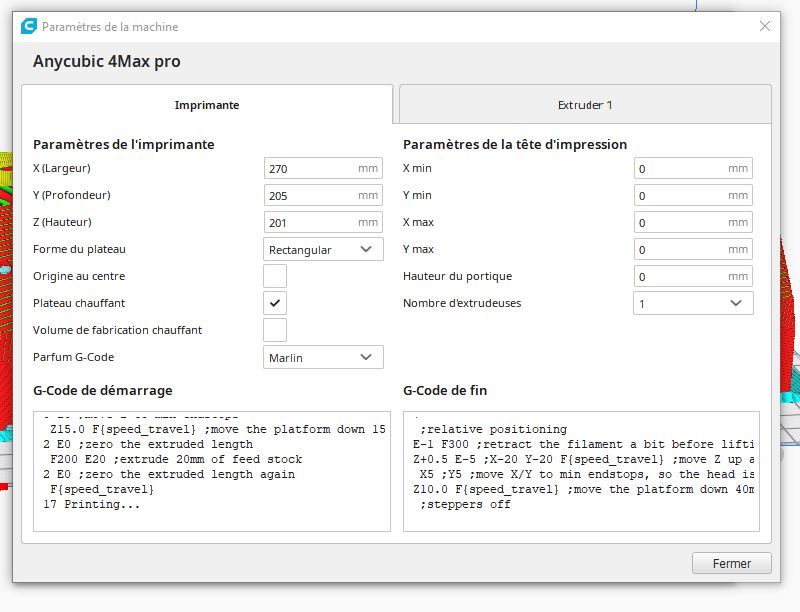Image resolution: width=800 pixels, height=612 pixels.
Task: Enable the Origine au centre checkbox
Action: 275,276
